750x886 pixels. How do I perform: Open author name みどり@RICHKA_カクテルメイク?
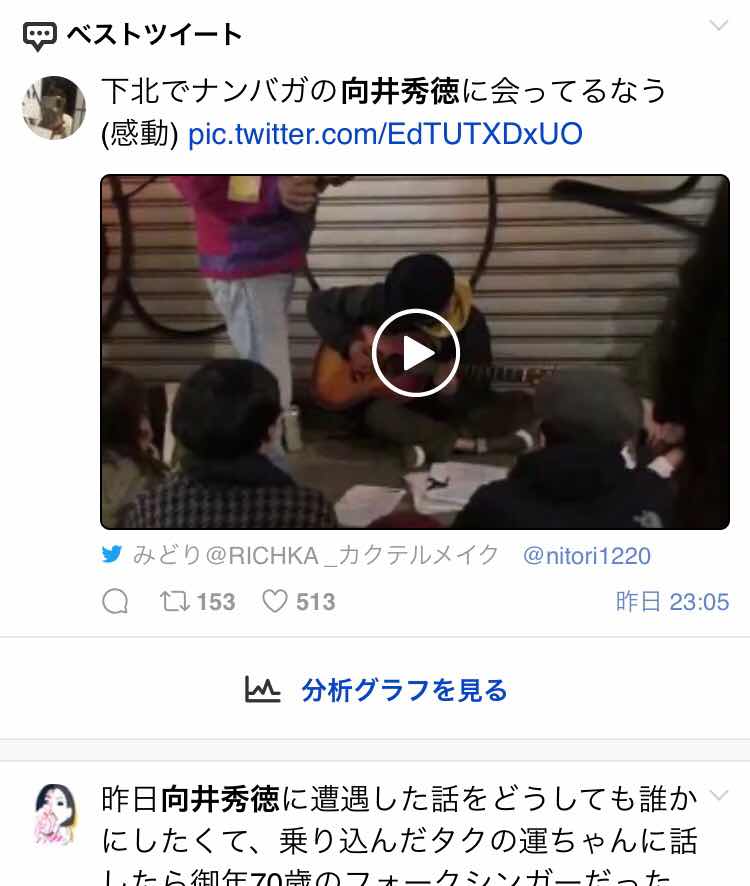coord(316,555)
